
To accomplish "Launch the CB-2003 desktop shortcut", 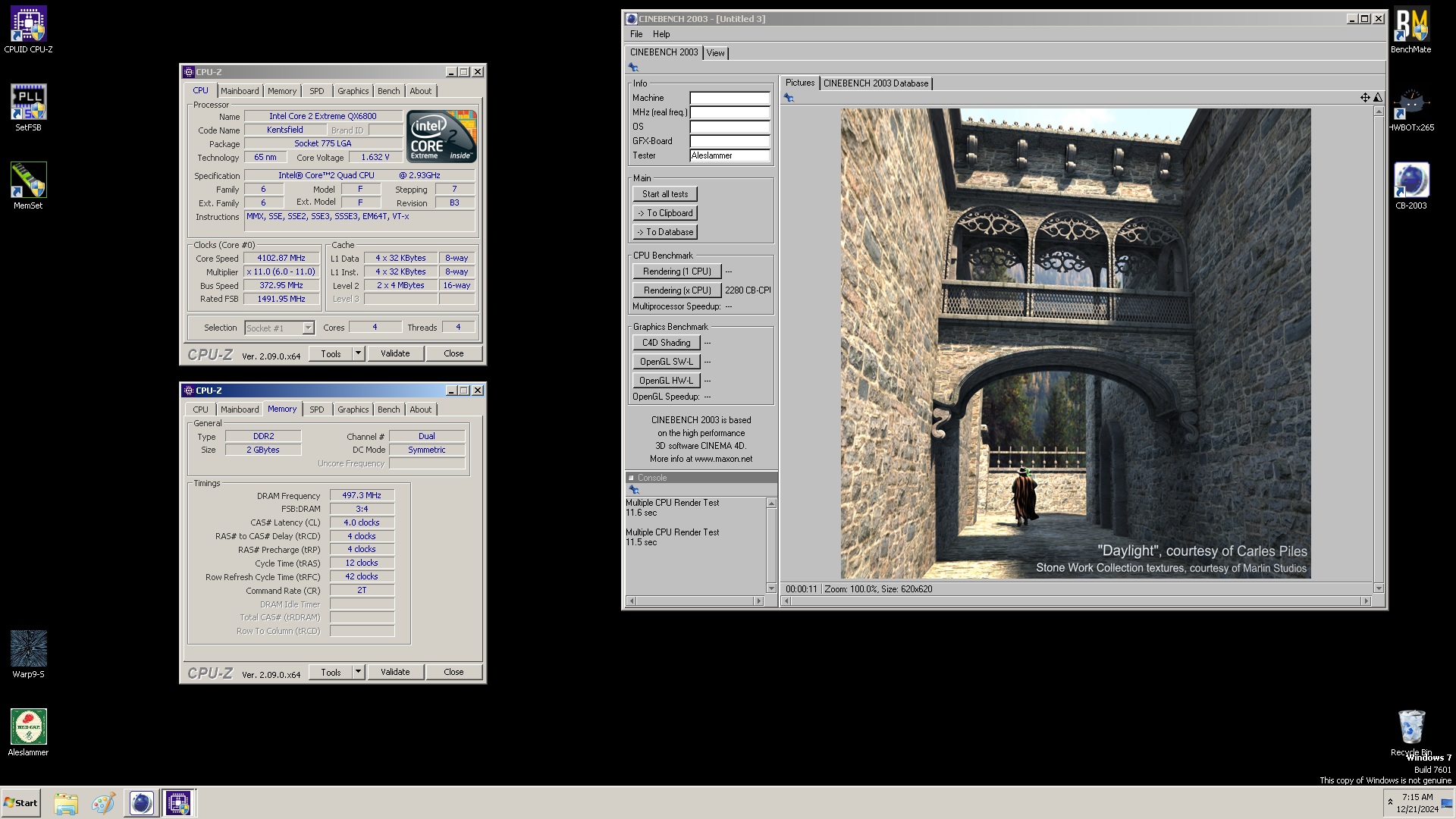I will (1411, 186).
